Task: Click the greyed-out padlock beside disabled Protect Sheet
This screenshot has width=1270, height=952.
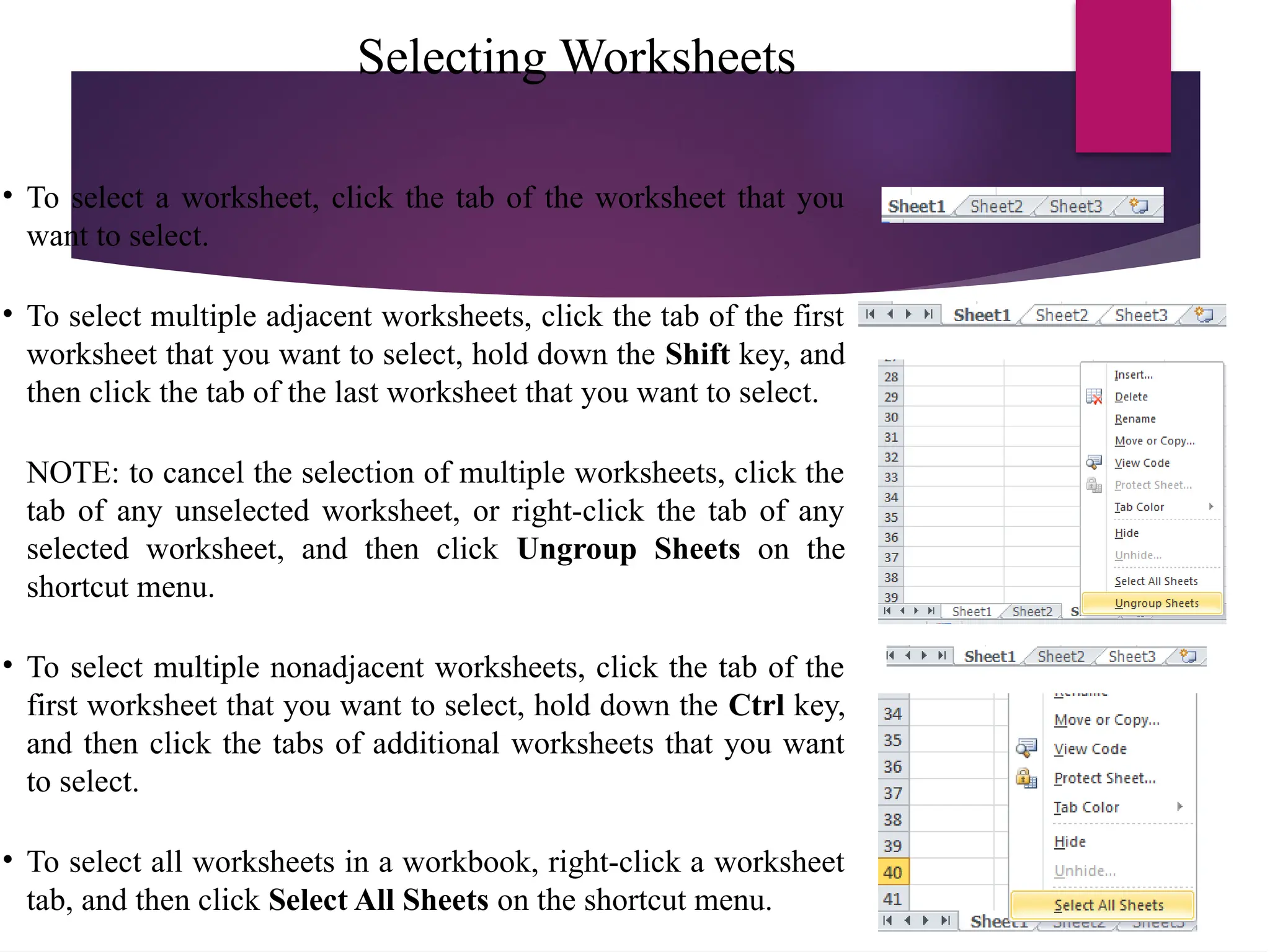Action: [1094, 485]
